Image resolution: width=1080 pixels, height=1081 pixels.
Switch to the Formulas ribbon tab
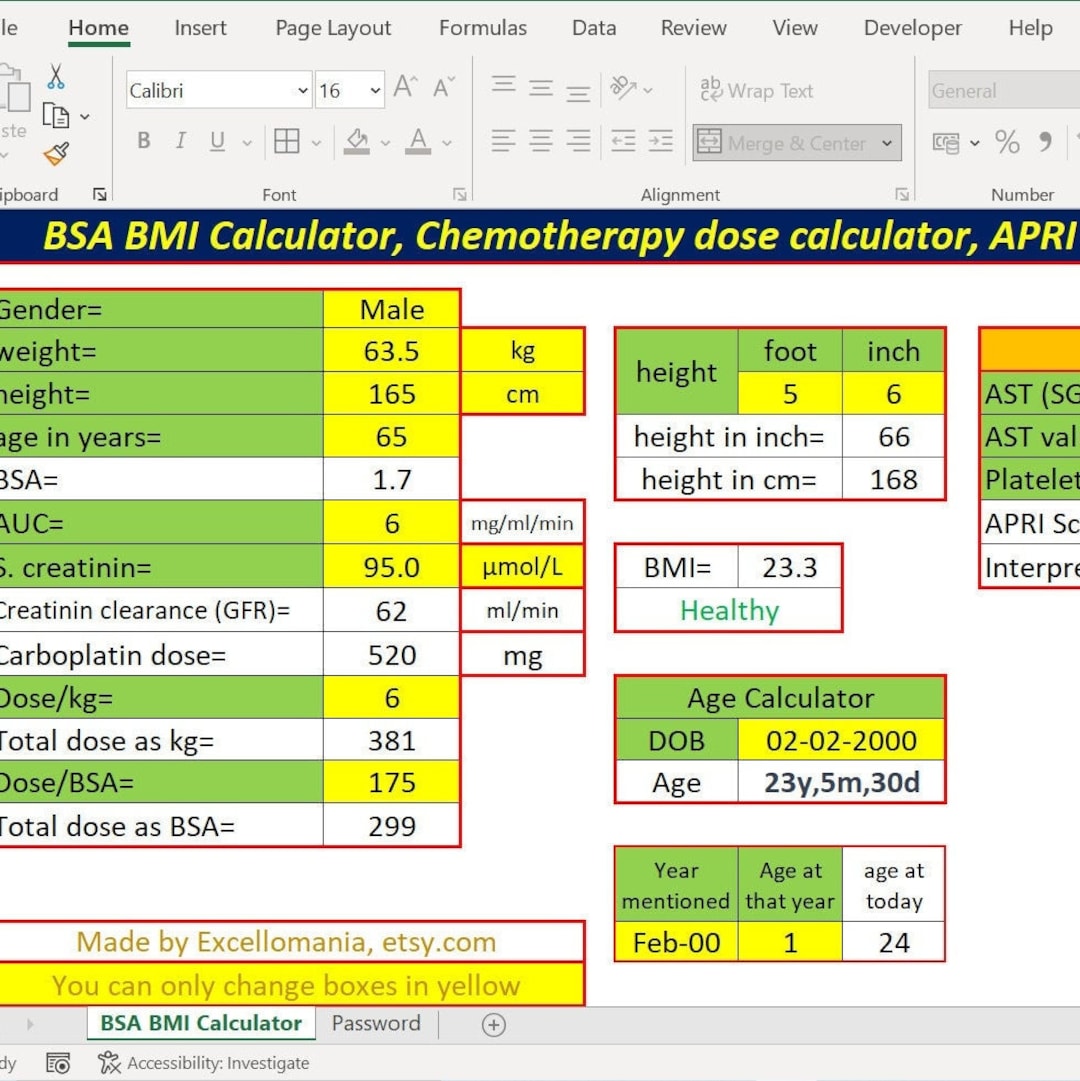point(483,28)
